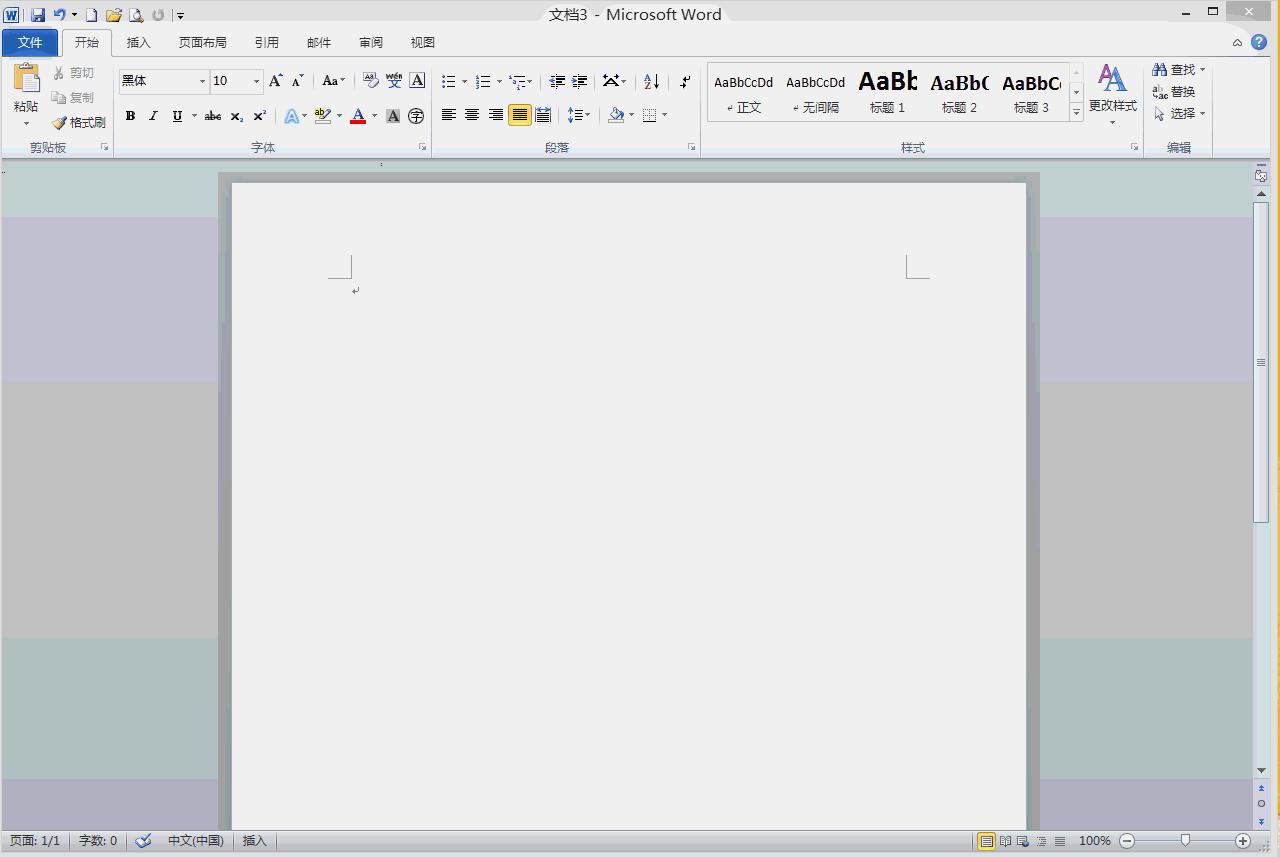Open the 文件 file menu button
Viewport: 1280px width, 857px height.
[30, 42]
